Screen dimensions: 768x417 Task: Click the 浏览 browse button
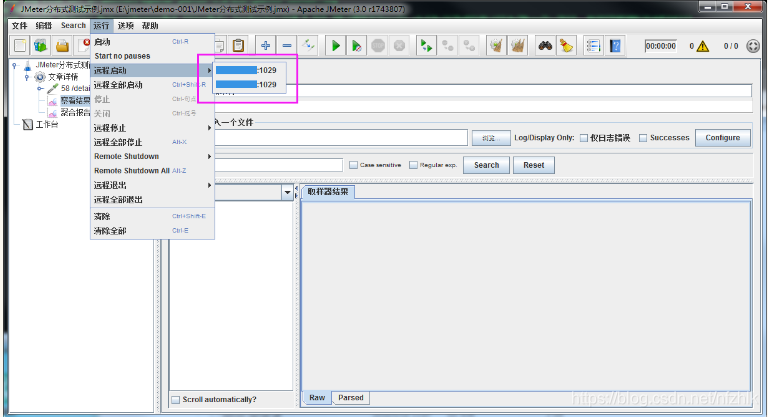[491, 138]
